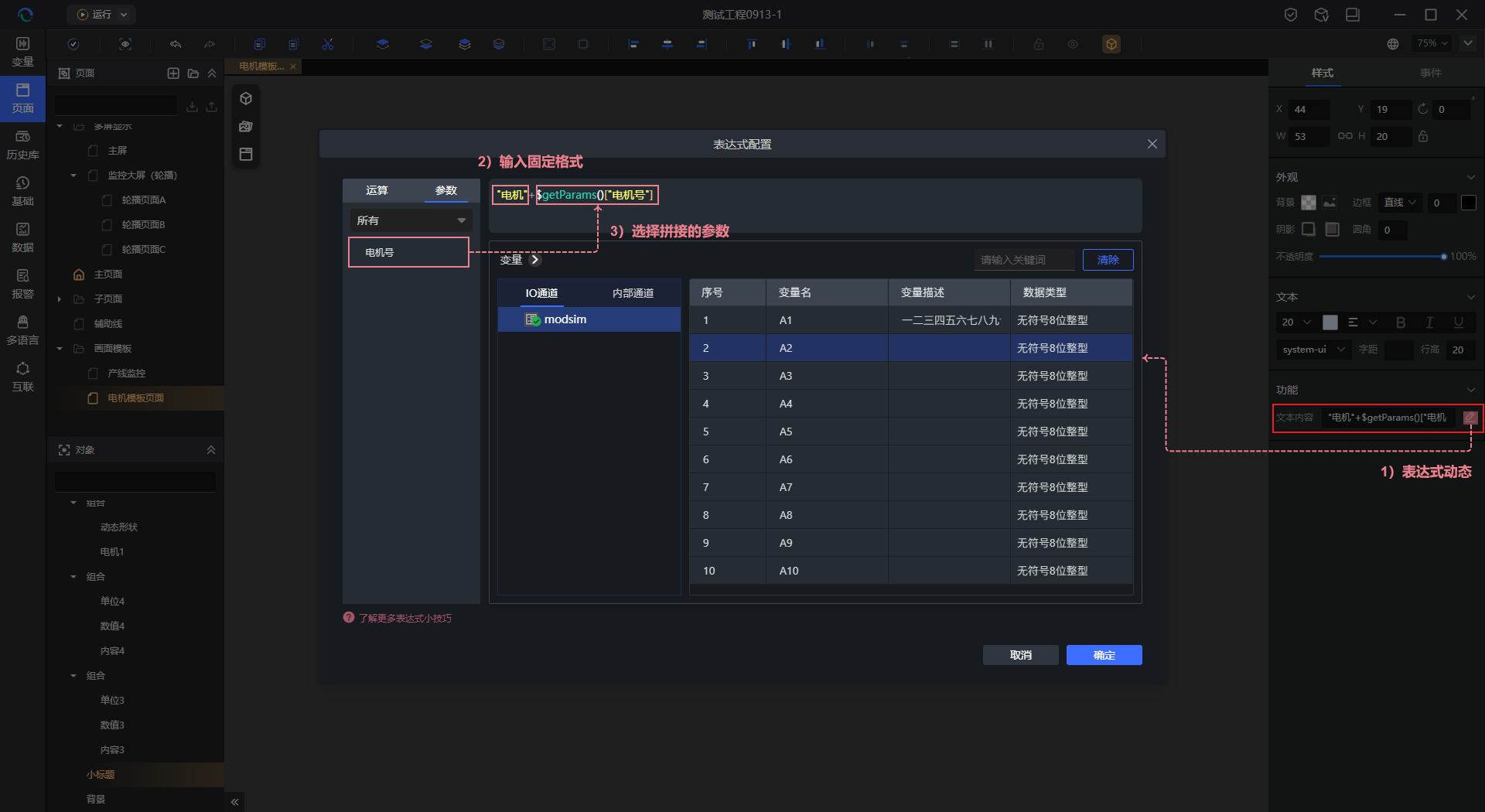Click the paste icon in the toolbar
Viewport: 1485px width, 812px height.
tap(293, 44)
